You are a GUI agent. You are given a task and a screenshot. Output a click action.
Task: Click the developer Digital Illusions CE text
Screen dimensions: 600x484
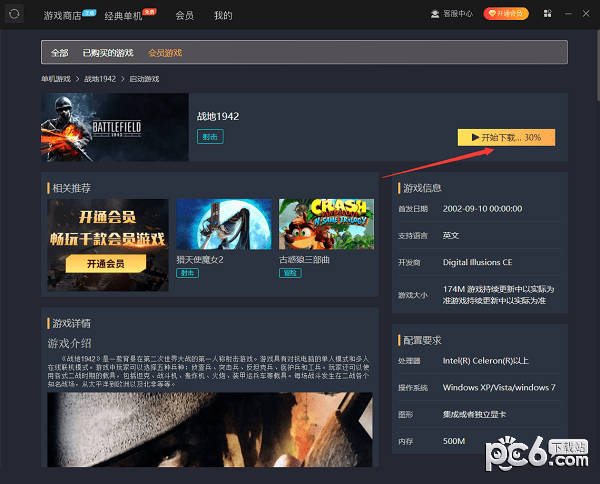[477, 262]
